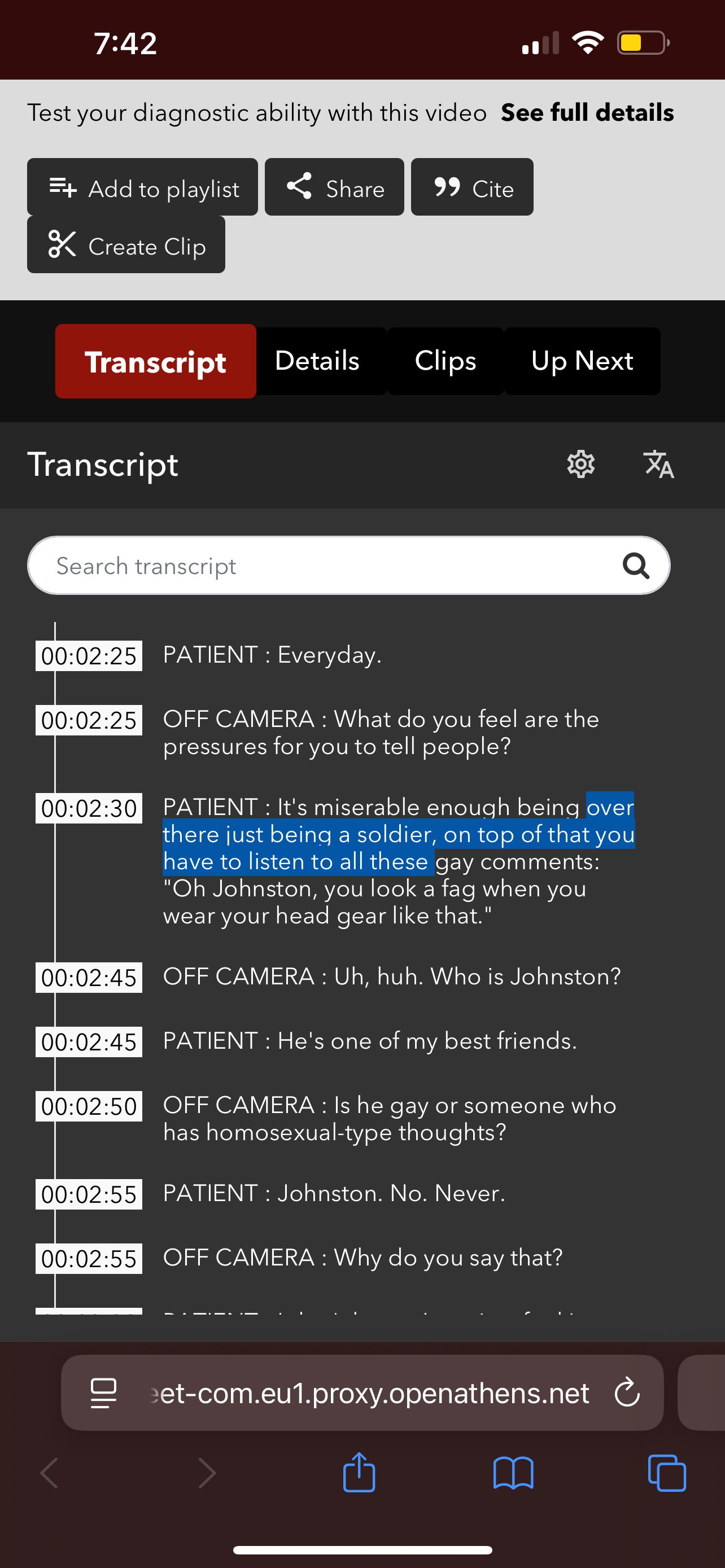This screenshot has height=1568, width=725.
Task: Click Add to playlist button
Action: coord(142,187)
